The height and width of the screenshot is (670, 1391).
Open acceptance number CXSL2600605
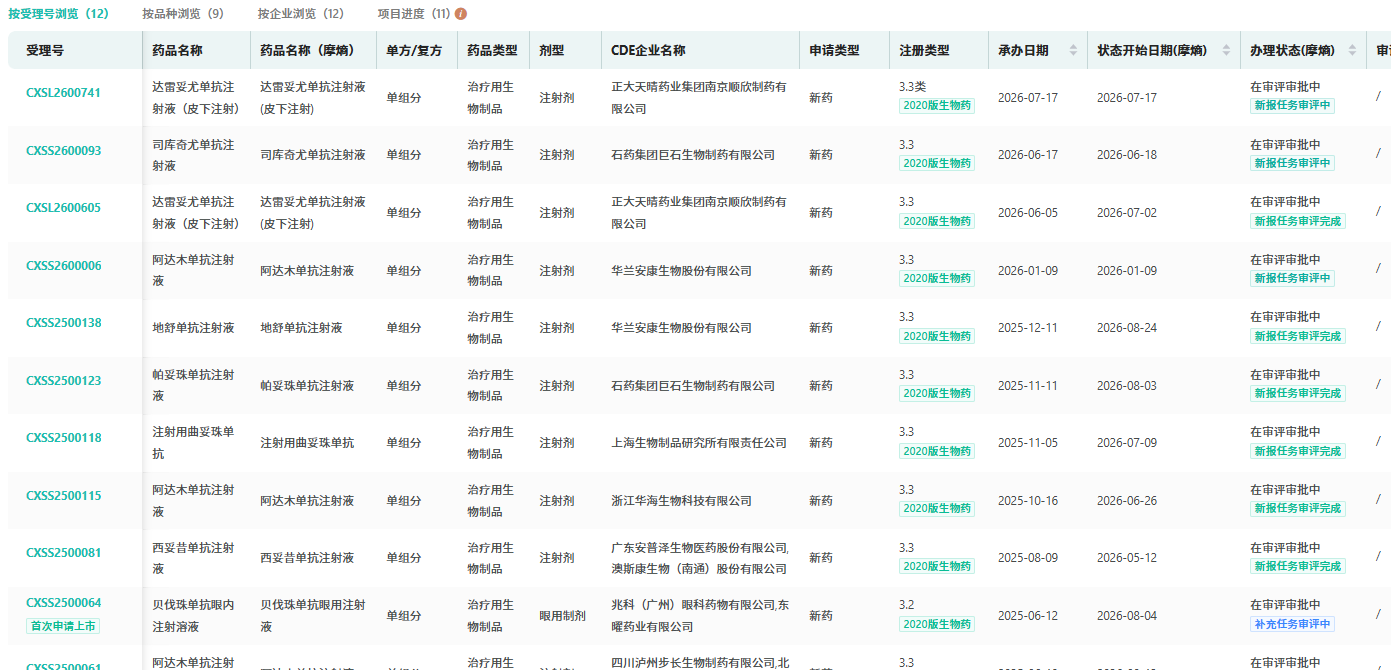[64, 208]
